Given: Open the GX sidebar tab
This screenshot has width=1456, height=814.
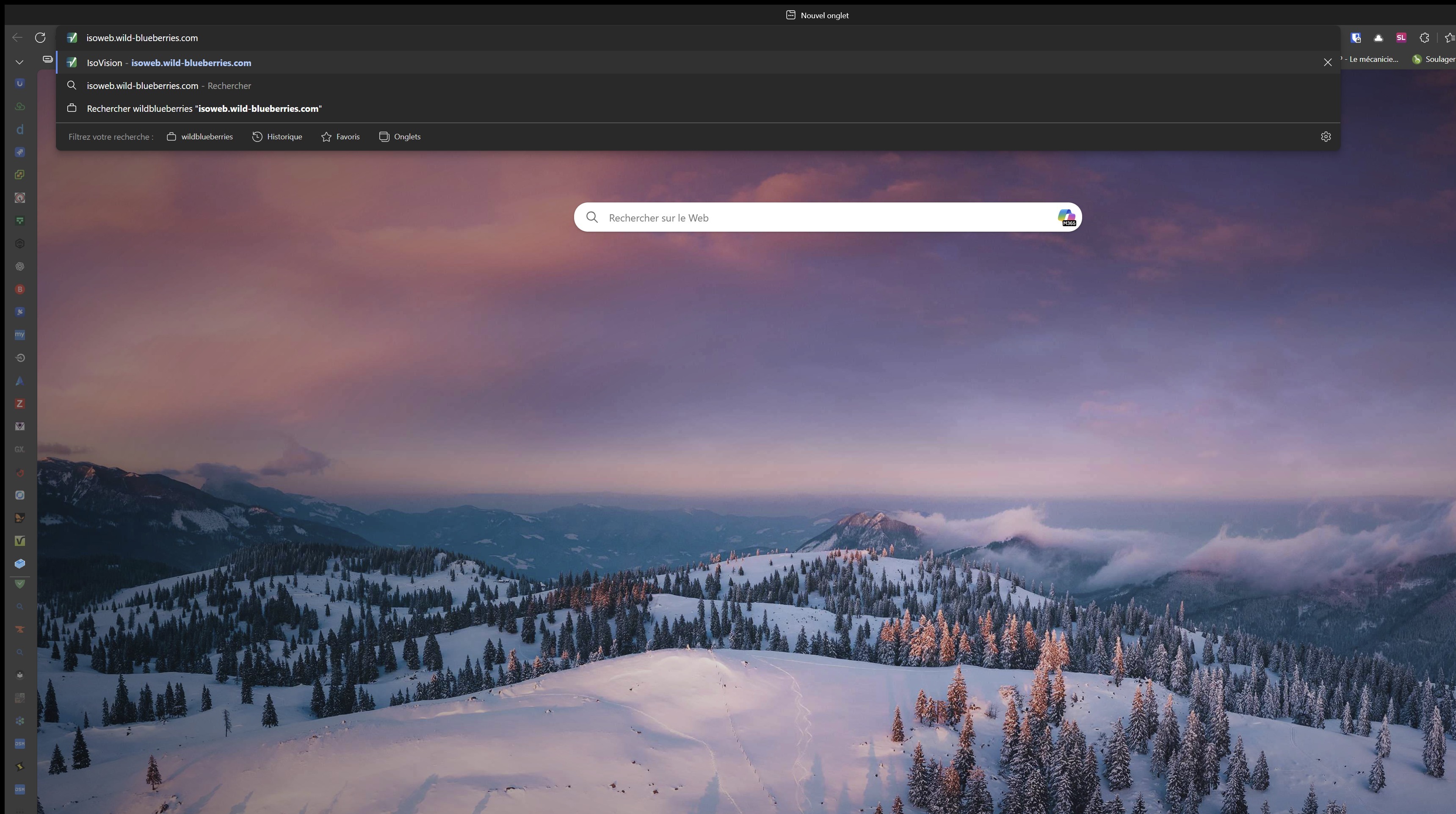Looking at the screenshot, I should [20, 449].
